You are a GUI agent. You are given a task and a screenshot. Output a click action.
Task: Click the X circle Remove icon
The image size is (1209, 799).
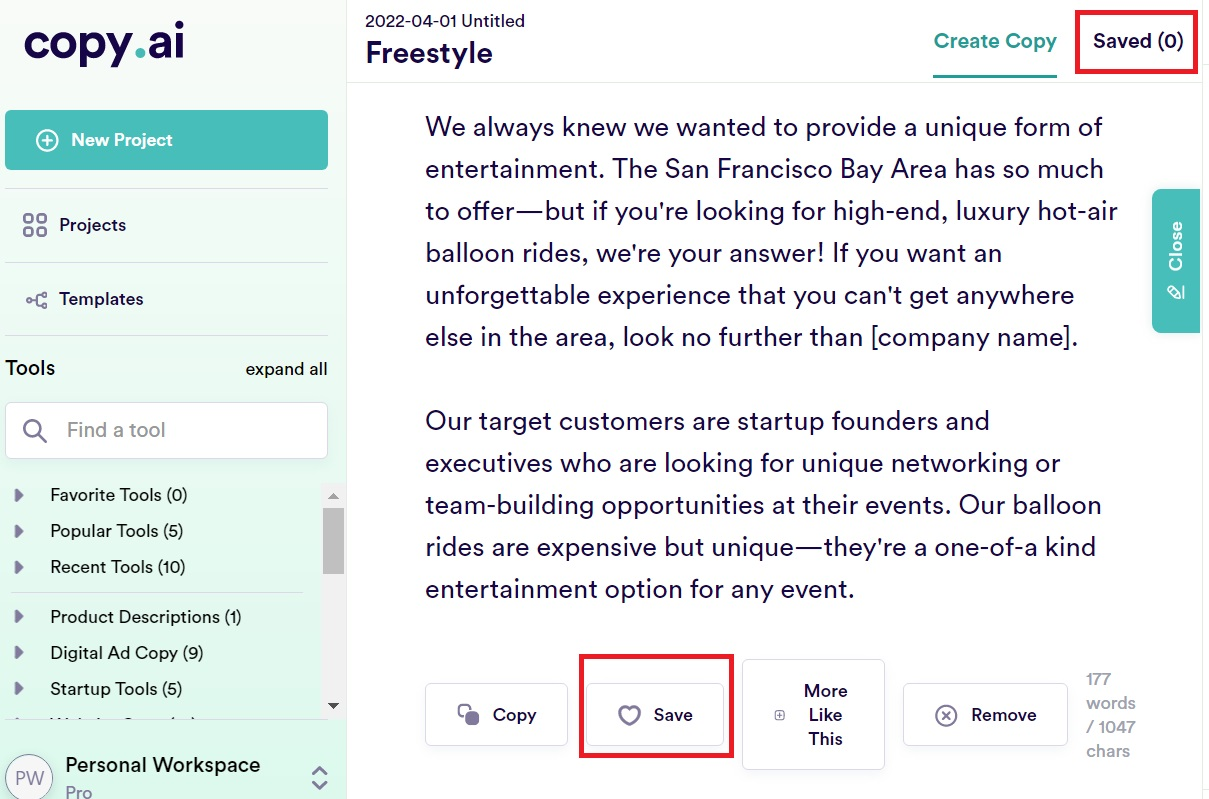[x=945, y=715]
